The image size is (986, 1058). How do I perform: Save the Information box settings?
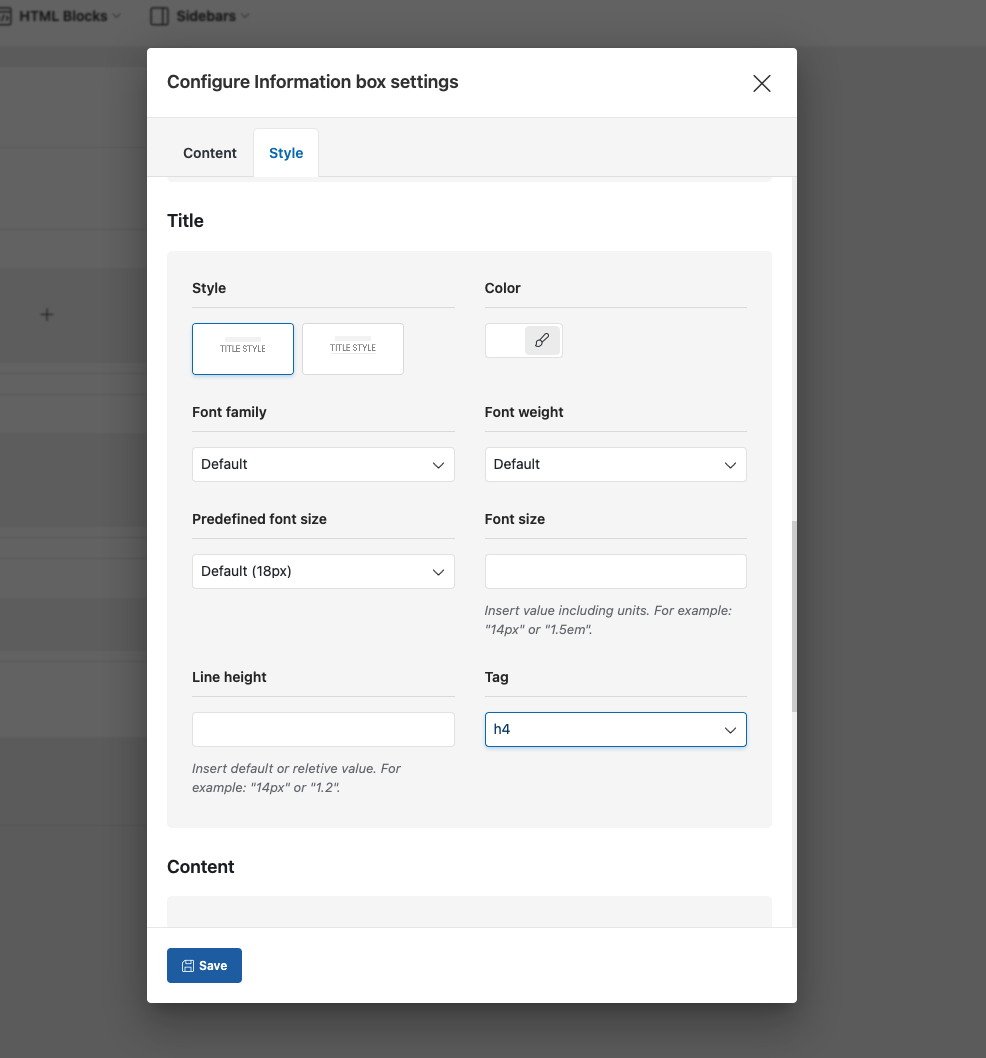pos(204,966)
